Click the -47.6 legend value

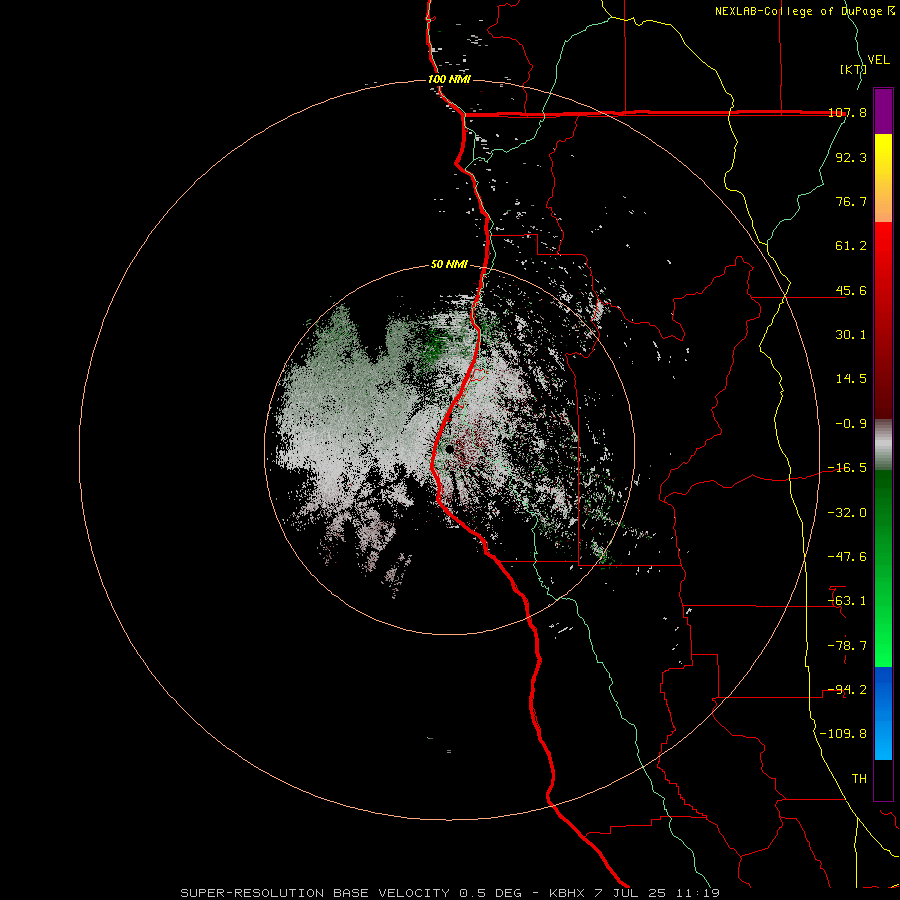click(x=847, y=557)
